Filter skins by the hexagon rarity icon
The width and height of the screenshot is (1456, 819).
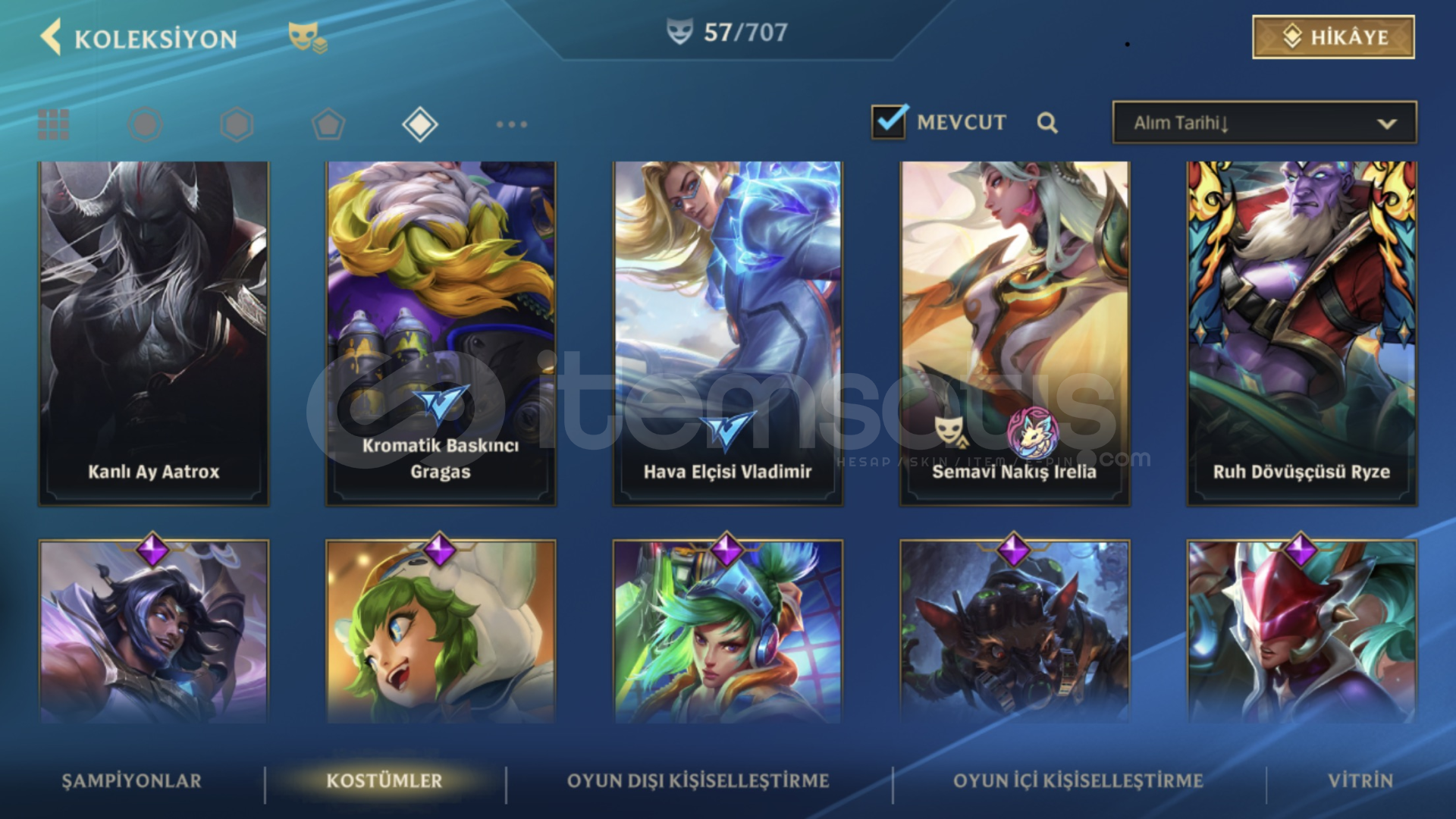(237, 124)
